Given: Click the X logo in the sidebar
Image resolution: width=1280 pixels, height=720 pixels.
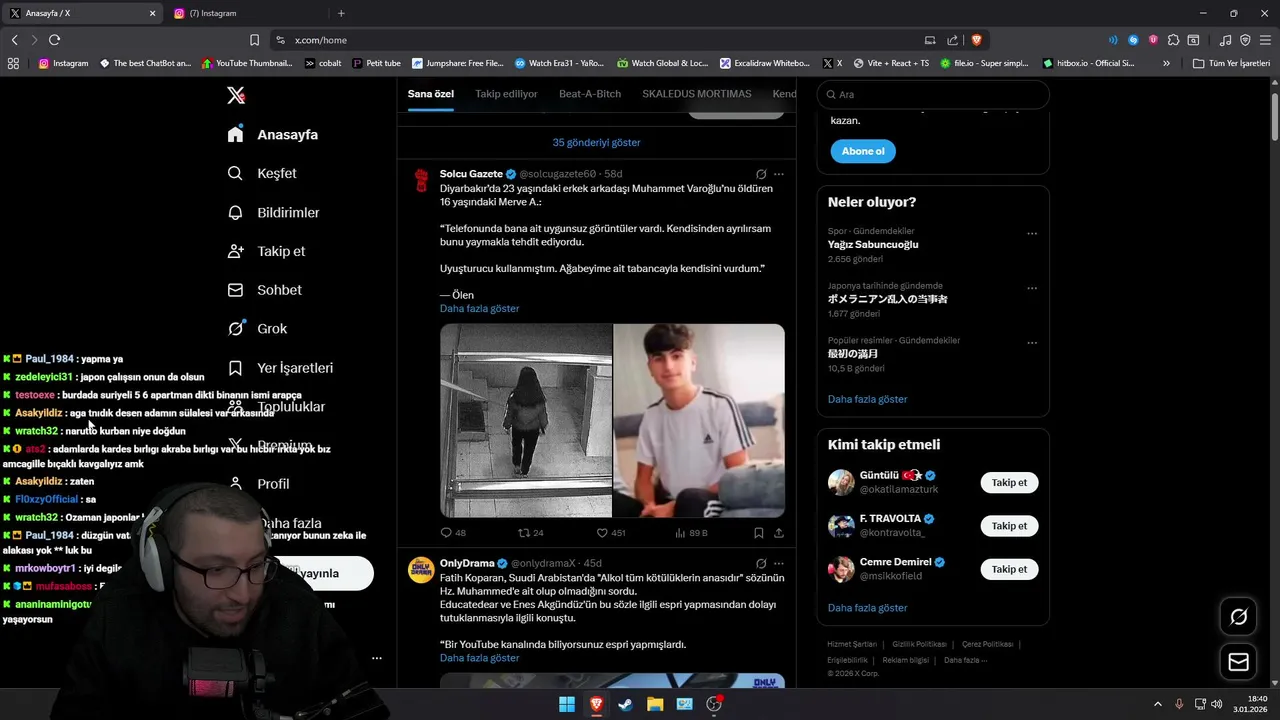Looking at the screenshot, I should 236,95.
